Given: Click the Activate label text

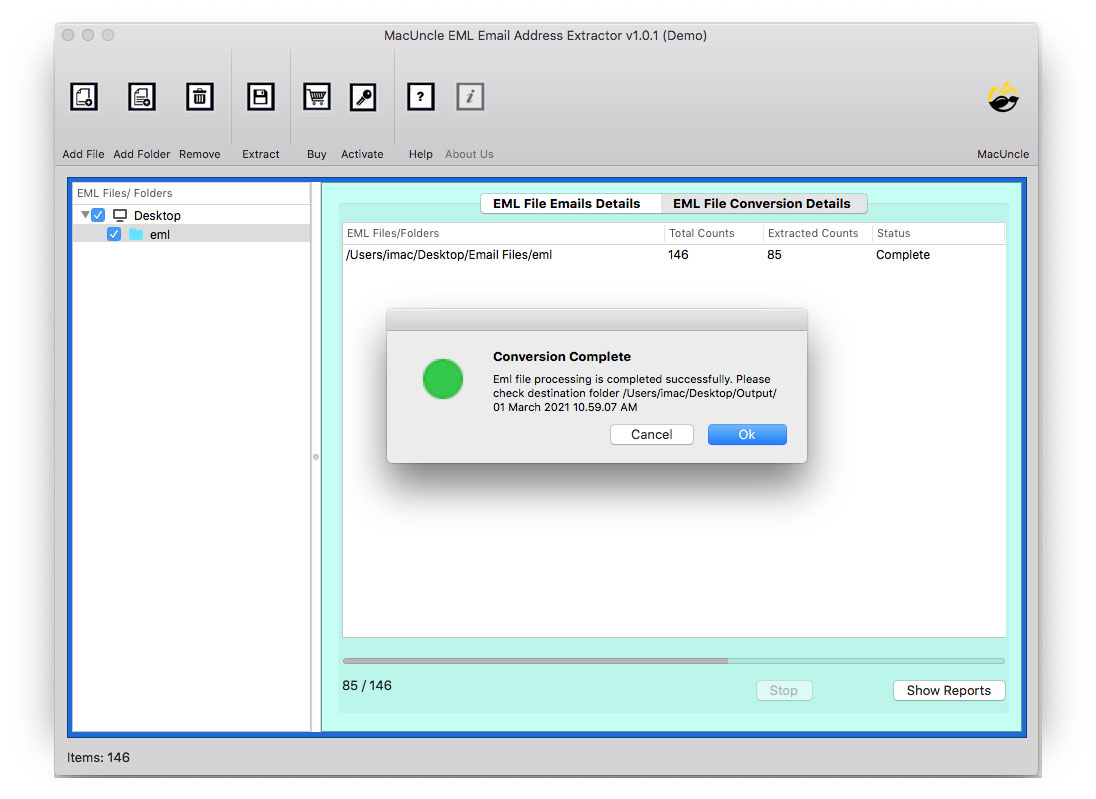Looking at the screenshot, I should click(x=362, y=154).
